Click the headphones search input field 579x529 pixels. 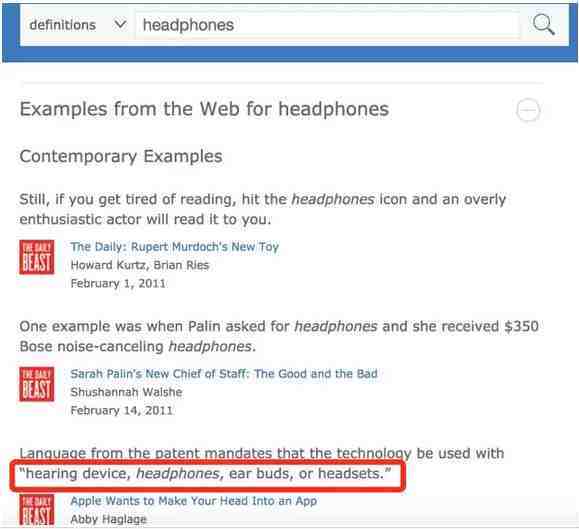click(328, 25)
